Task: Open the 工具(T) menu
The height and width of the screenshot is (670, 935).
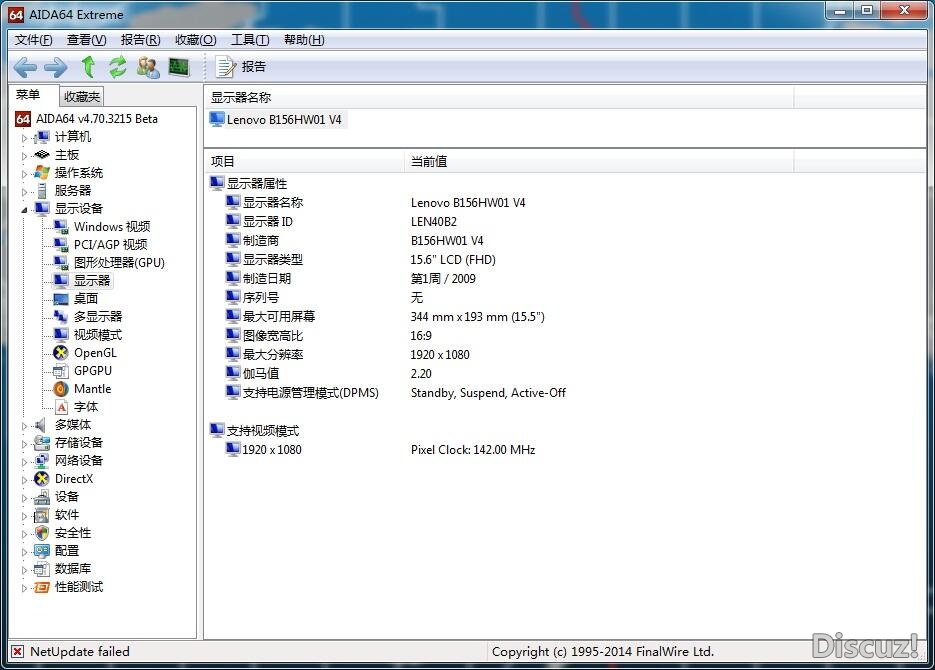Action: tap(249, 40)
